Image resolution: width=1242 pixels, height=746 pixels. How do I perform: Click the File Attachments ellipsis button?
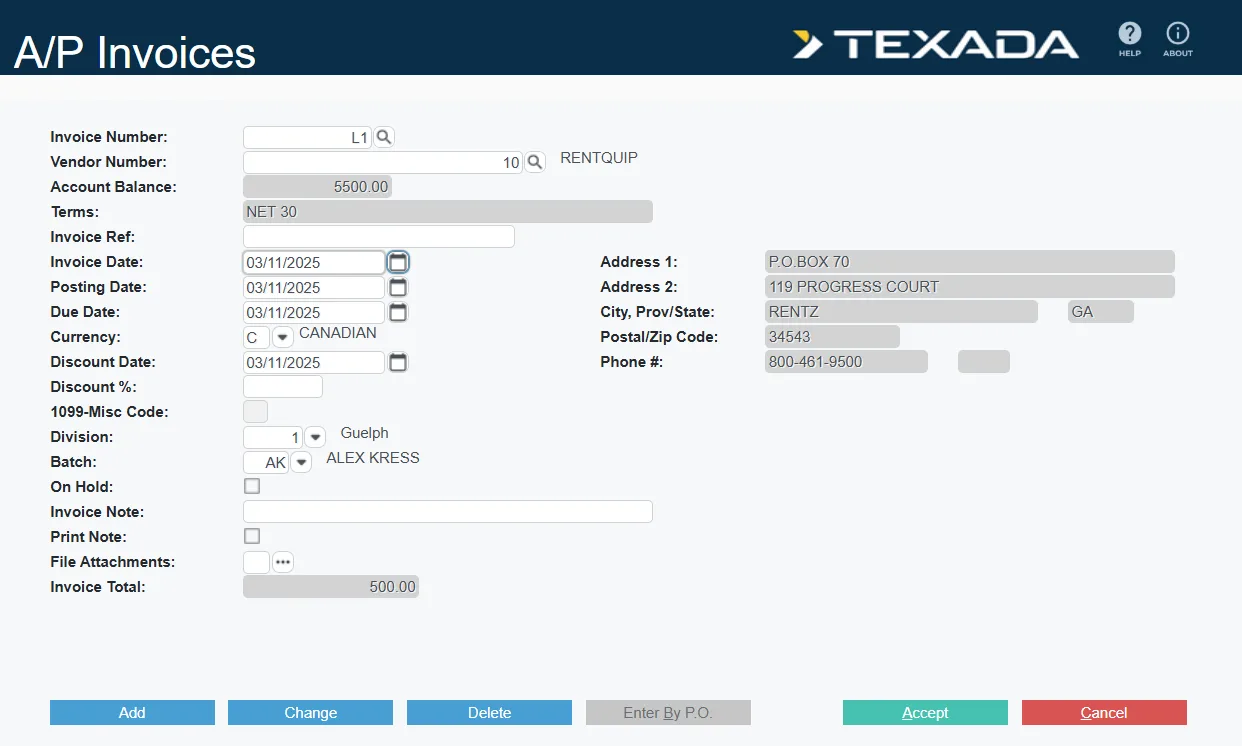tap(283, 562)
